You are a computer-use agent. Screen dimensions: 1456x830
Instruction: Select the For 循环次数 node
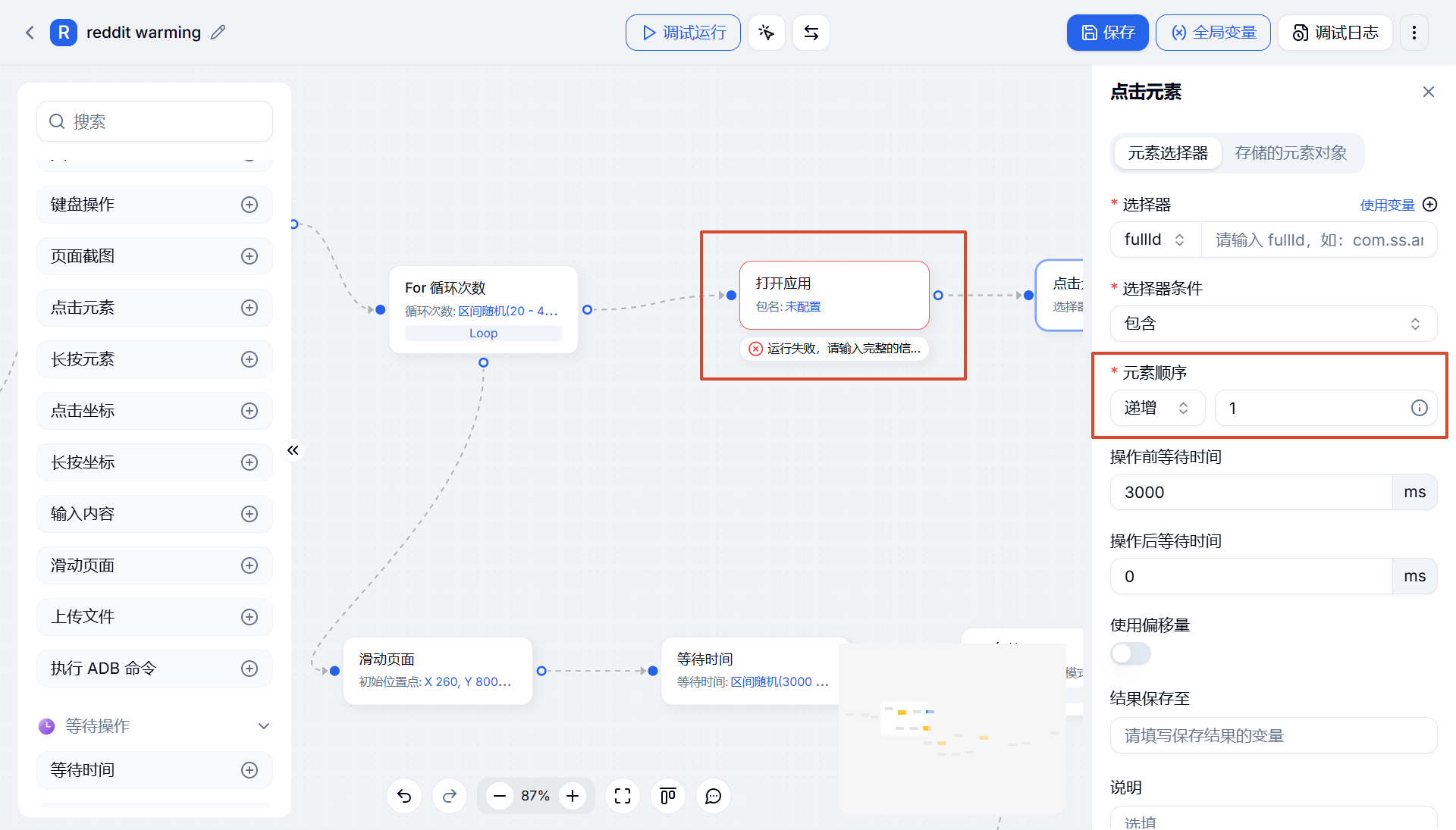pos(483,309)
